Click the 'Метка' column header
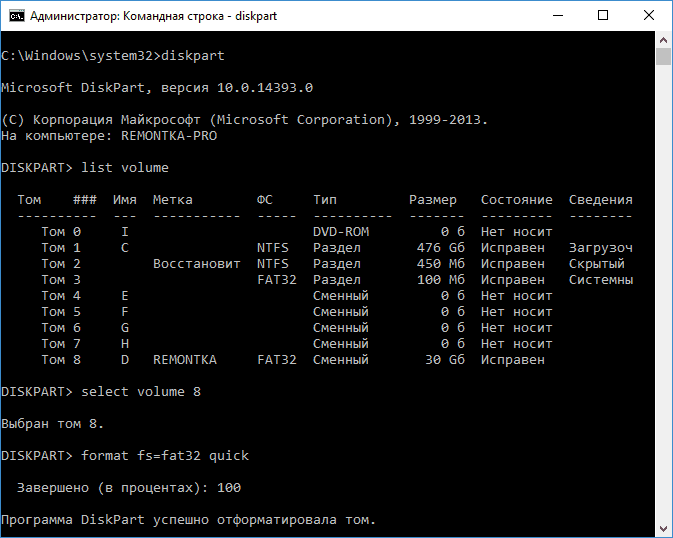 [173, 200]
